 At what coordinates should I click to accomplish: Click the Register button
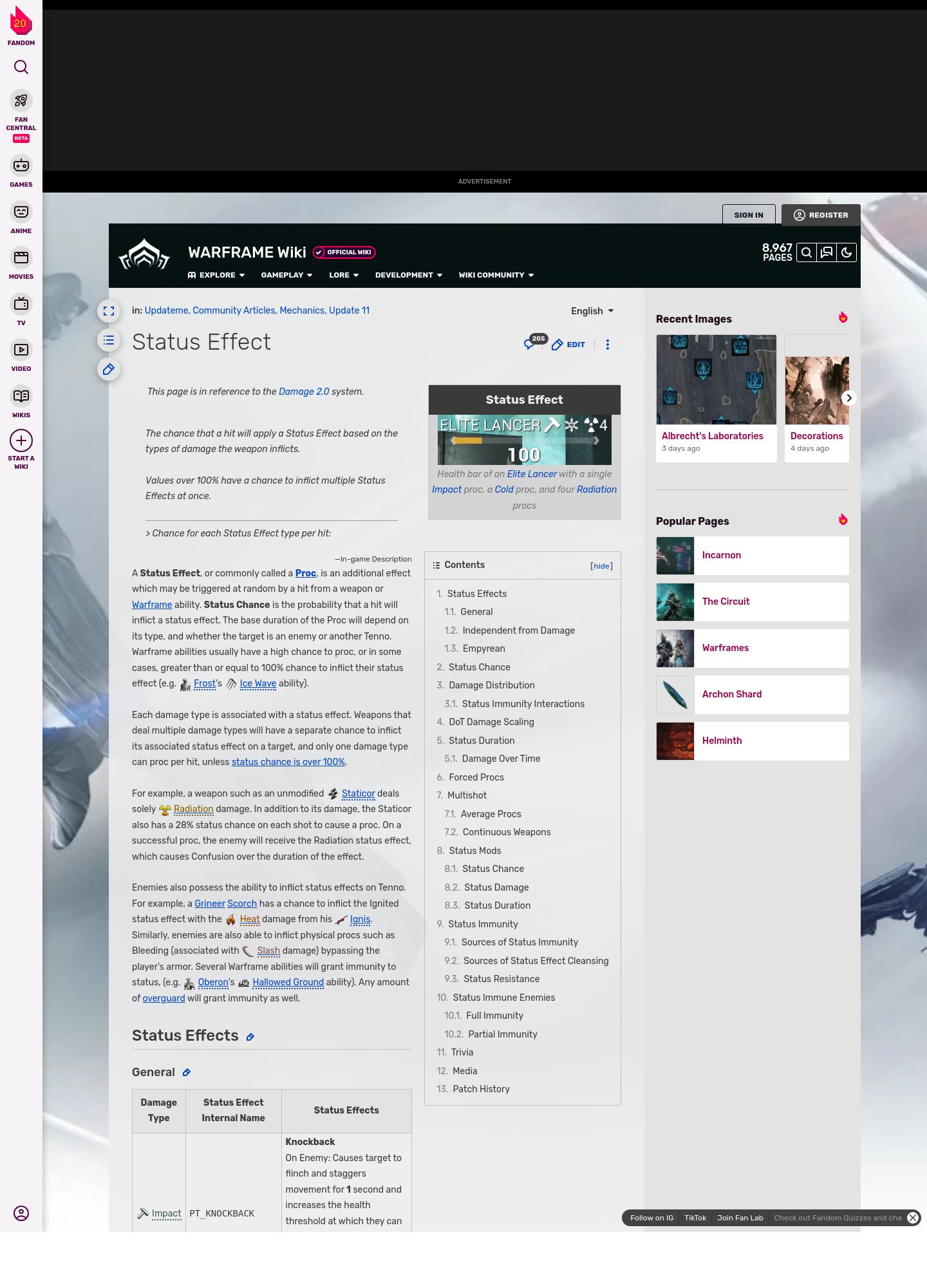click(821, 215)
